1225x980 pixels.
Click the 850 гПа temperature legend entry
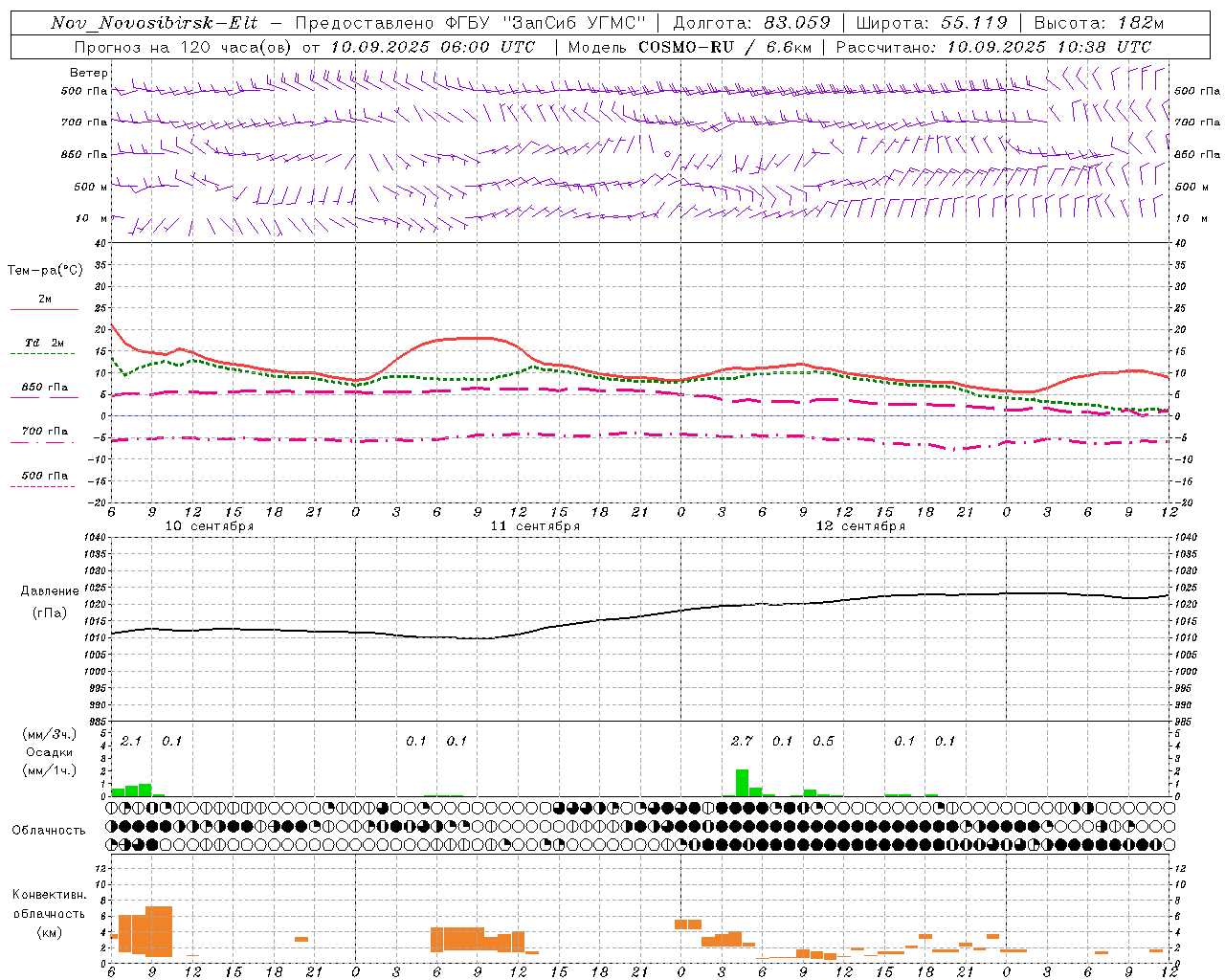pyautogui.click(x=45, y=392)
